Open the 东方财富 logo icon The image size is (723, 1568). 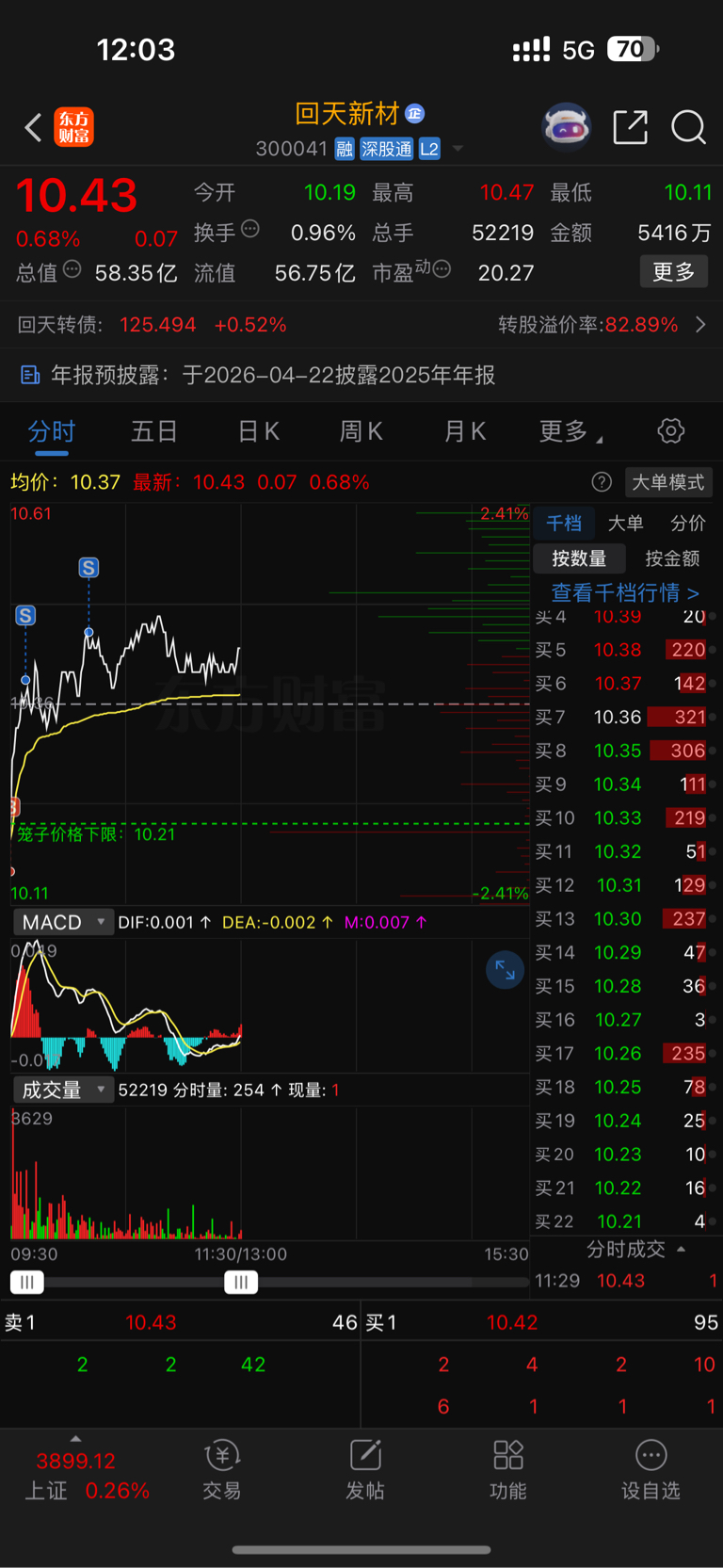(73, 127)
